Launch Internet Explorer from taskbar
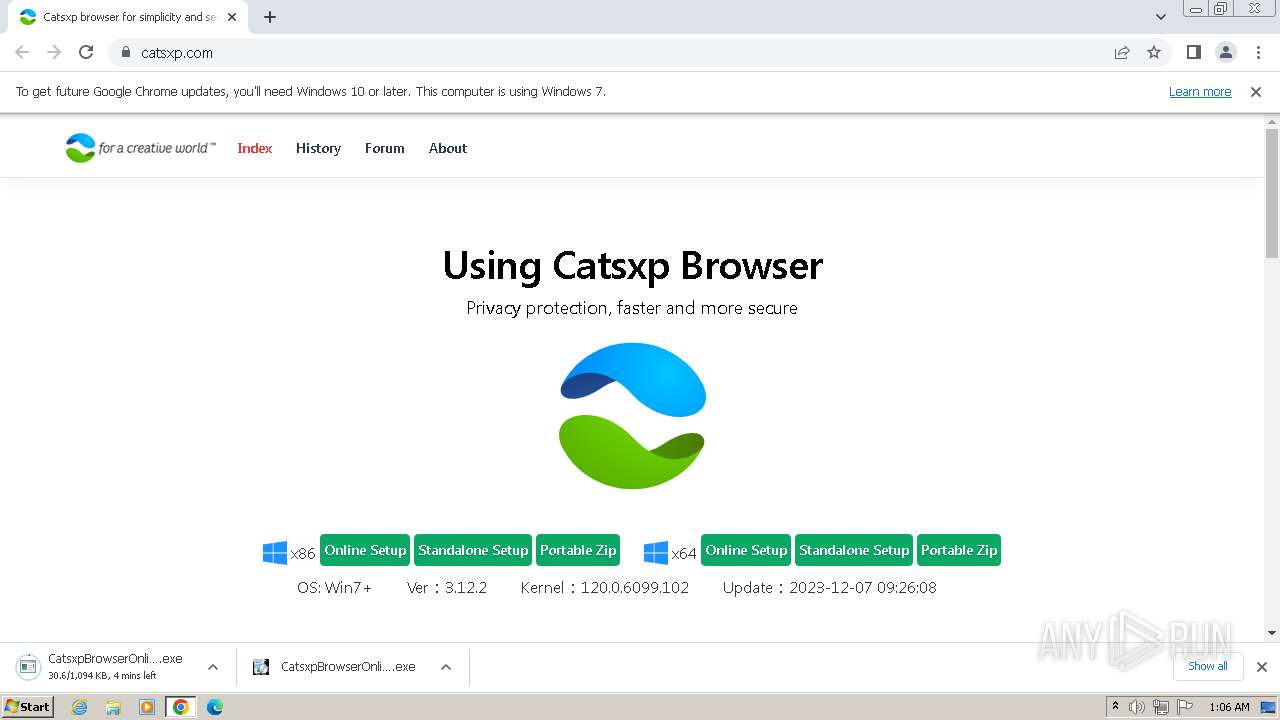Screen dimensions: 1280x720 tap(80, 707)
